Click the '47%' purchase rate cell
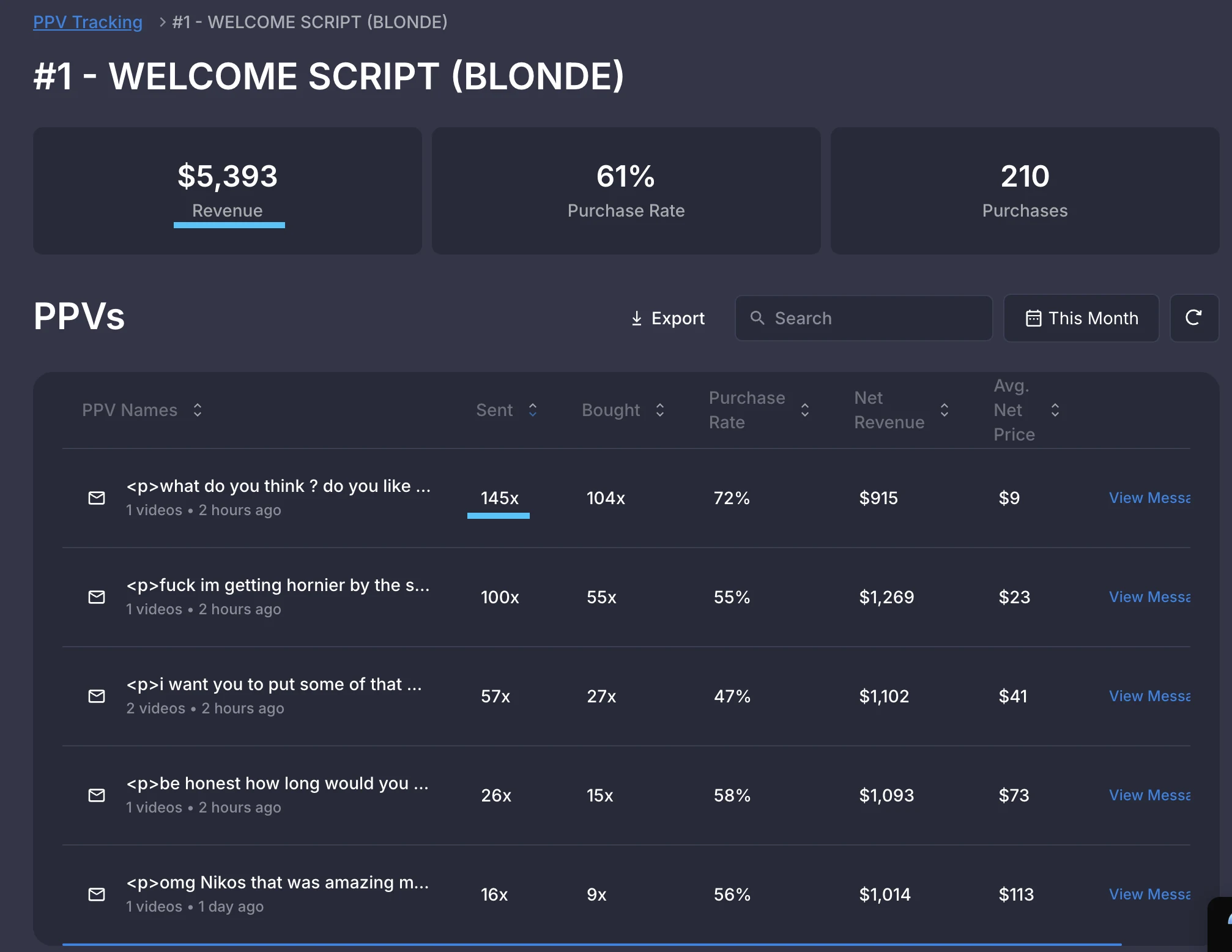Image resolution: width=1232 pixels, height=952 pixels. (x=732, y=696)
